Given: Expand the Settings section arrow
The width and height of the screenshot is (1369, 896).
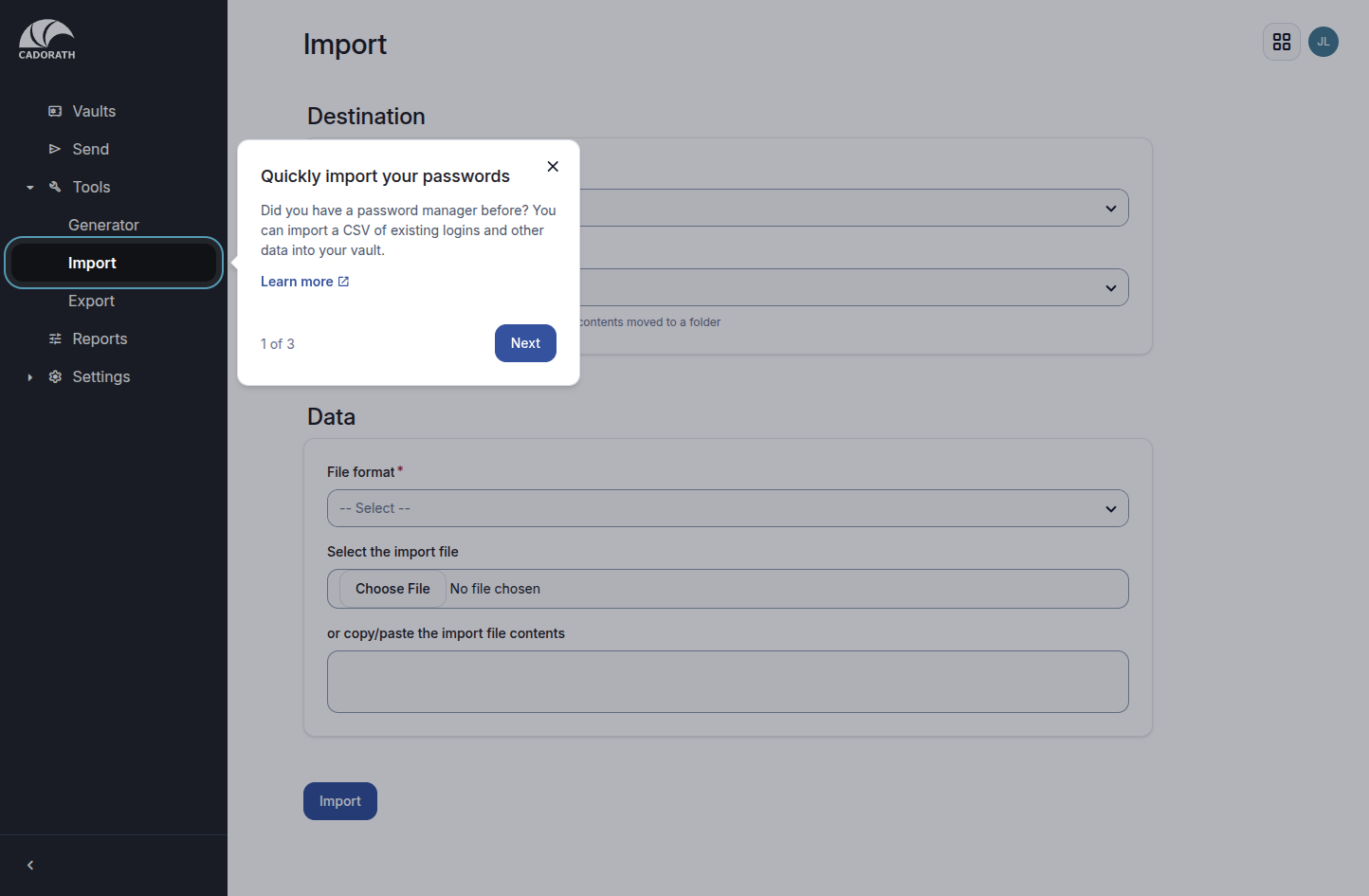Looking at the screenshot, I should click(30, 377).
